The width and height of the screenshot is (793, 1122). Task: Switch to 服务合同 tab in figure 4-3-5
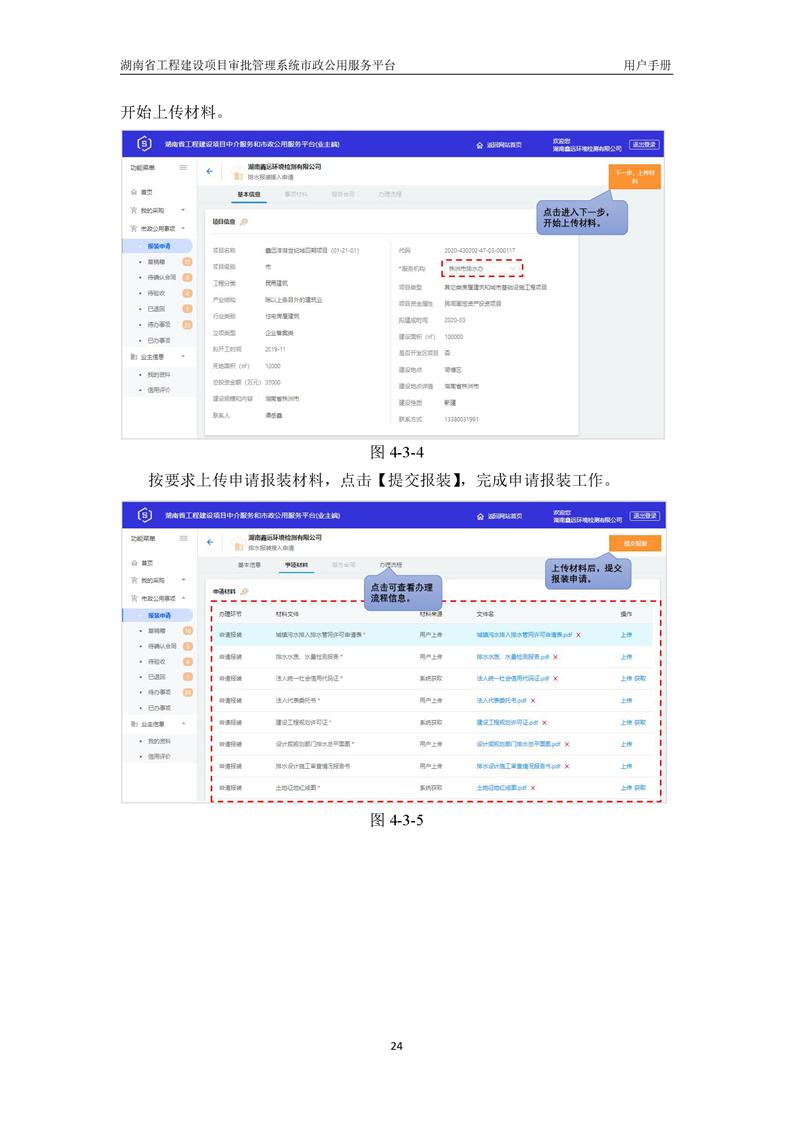(x=343, y=565)
